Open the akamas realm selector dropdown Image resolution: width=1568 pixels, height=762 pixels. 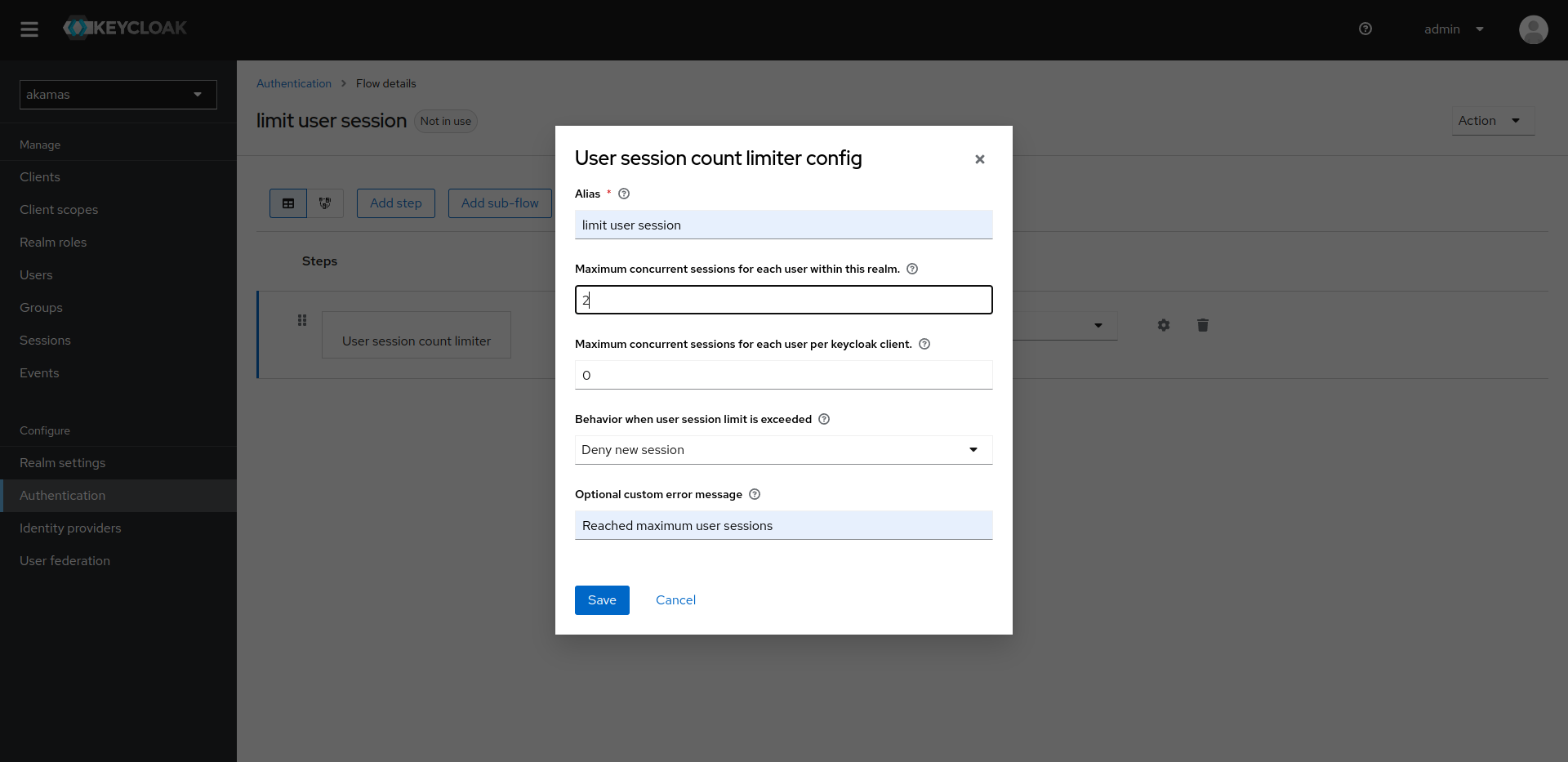coord(118,95)
